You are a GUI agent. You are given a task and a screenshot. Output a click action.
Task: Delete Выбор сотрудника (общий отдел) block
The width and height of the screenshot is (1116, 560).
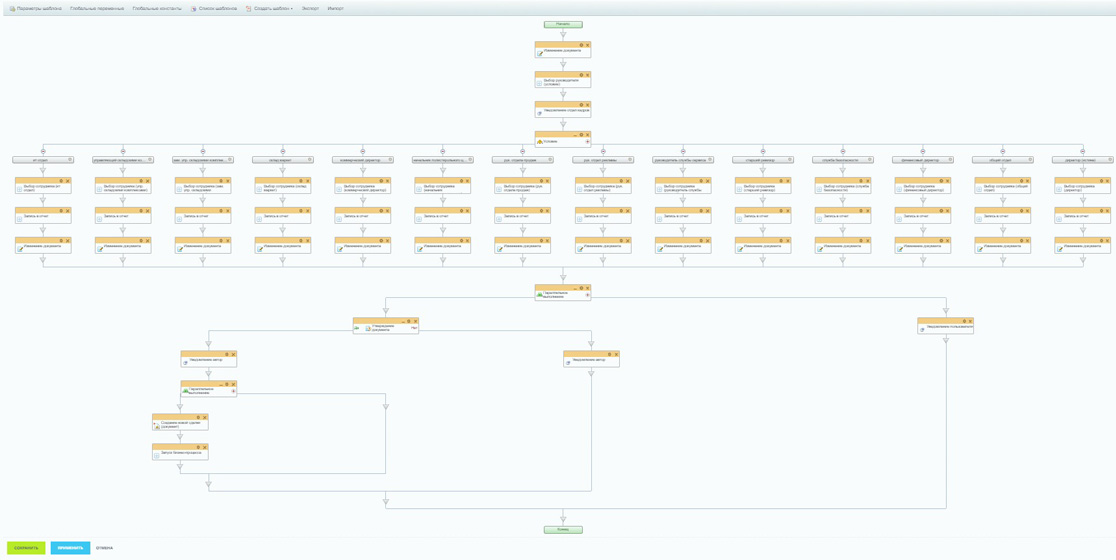[1025, 181]
